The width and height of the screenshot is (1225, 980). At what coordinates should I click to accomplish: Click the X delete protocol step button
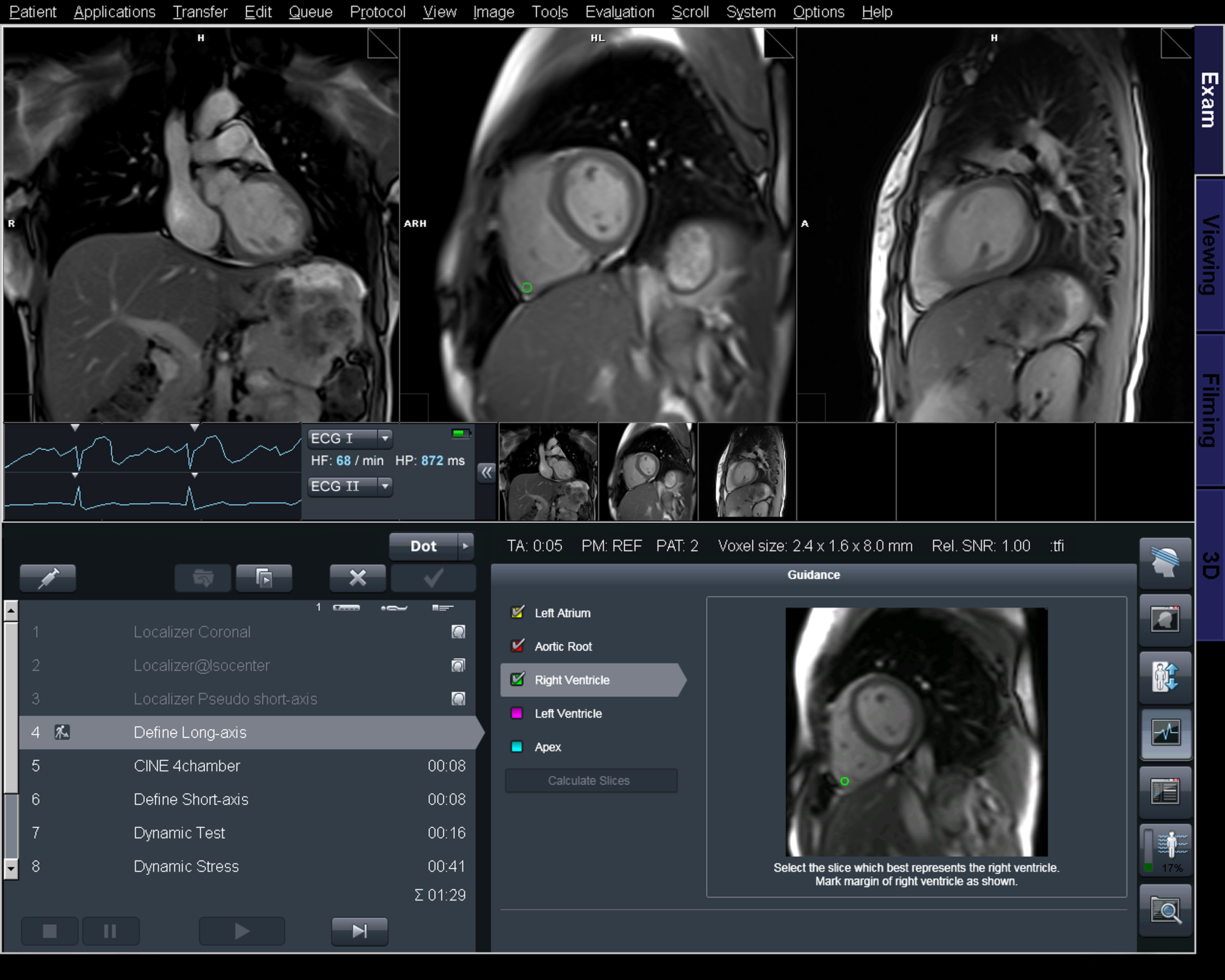[x=357, y=578]
